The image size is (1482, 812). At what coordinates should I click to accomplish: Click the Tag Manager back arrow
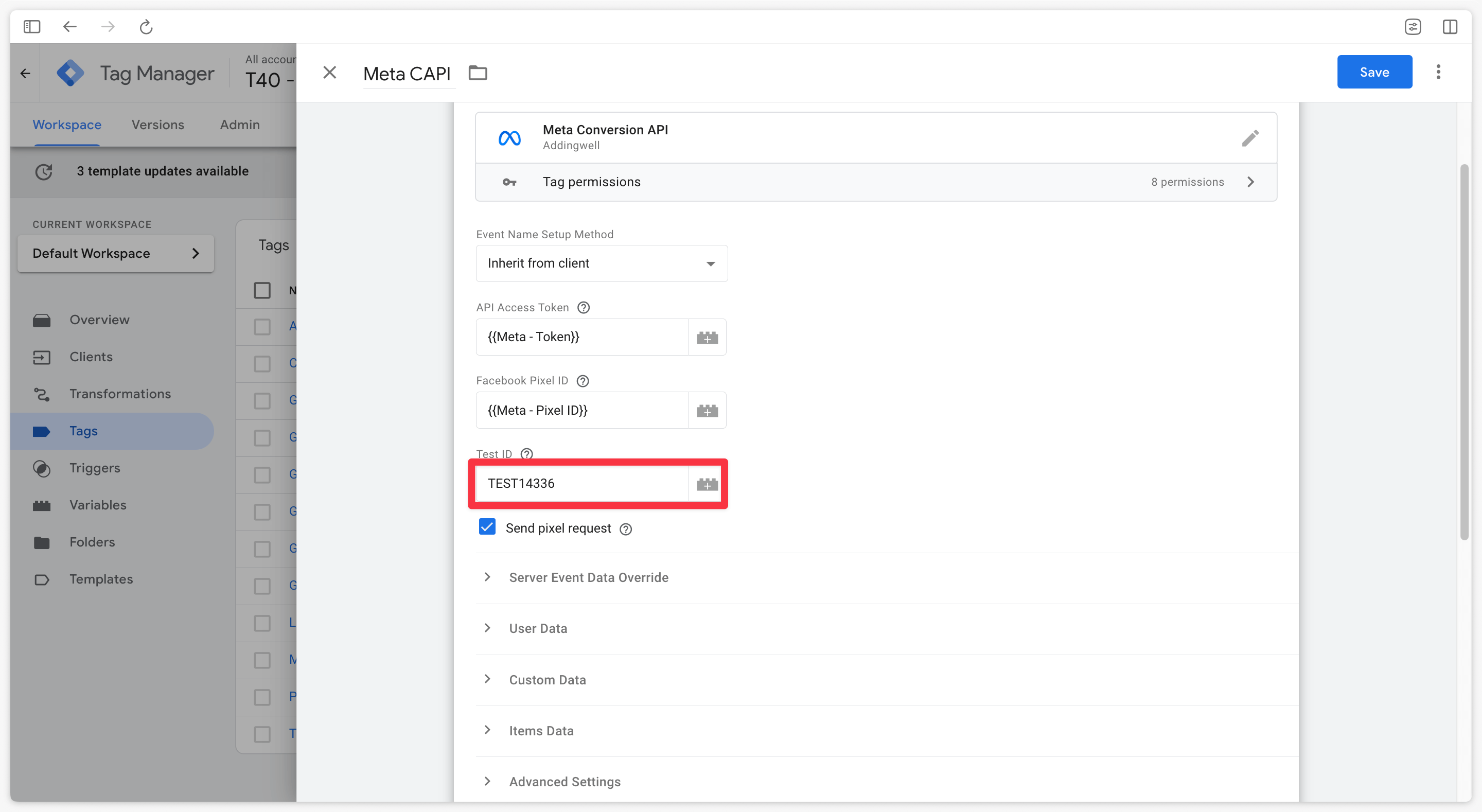click(25, 73)
